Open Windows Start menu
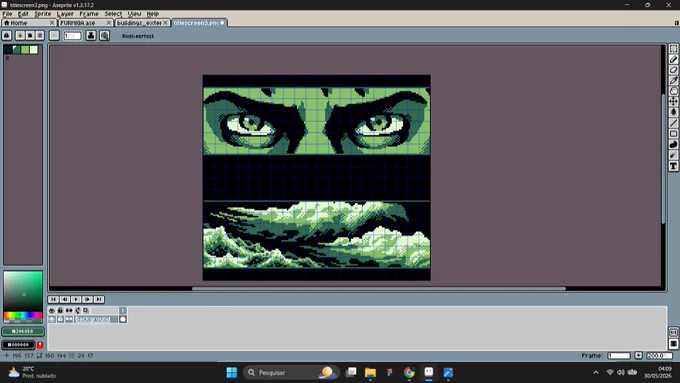This screenshot has height=383, width=680. pos(232,373)
